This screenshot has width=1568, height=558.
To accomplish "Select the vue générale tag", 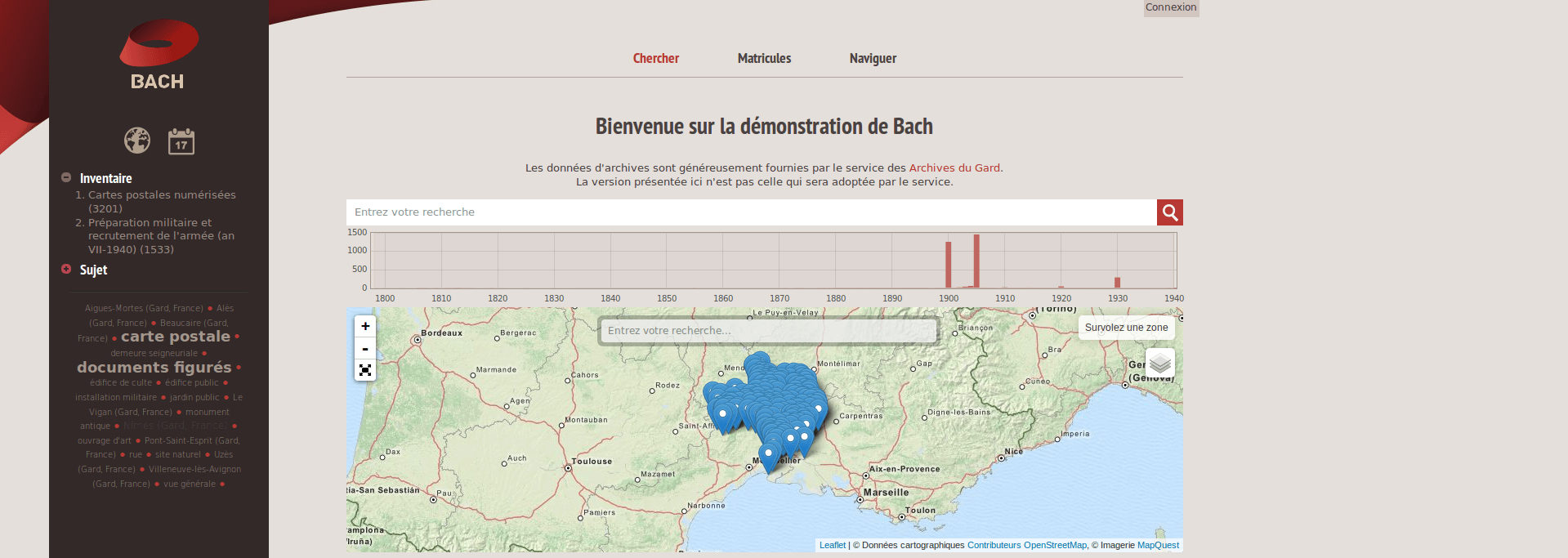I will tap(190, 484).
